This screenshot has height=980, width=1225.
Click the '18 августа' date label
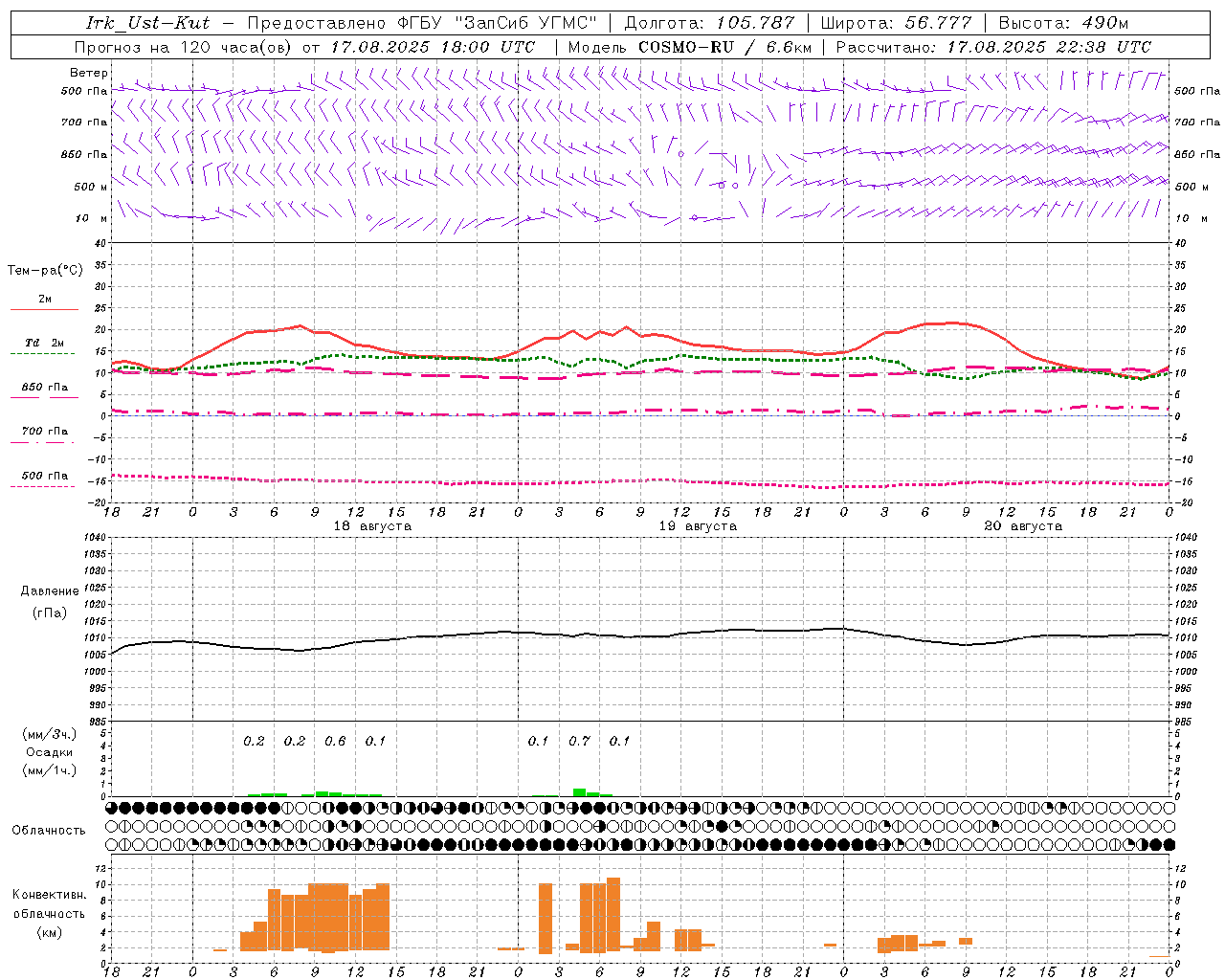(x=372, y=526)
